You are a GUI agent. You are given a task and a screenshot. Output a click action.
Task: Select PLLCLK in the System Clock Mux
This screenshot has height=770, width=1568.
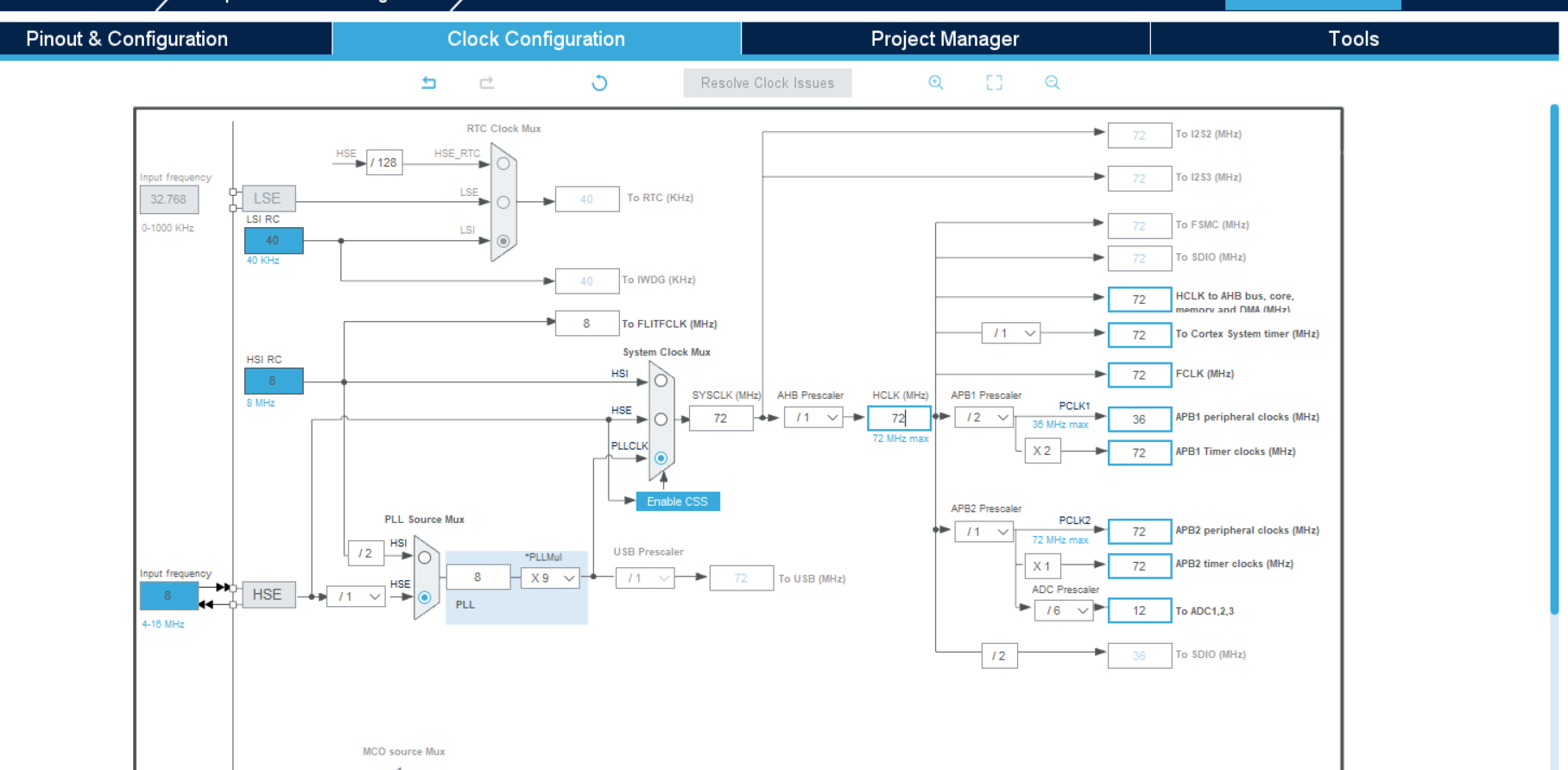[661, 458]
